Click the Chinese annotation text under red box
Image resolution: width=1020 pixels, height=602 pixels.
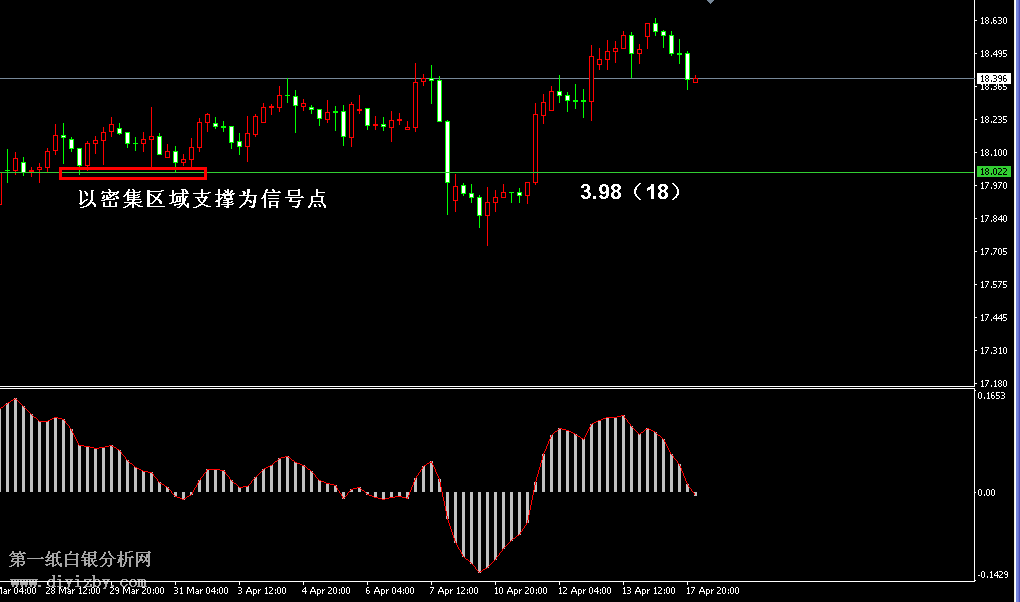(x=203, y=200)
